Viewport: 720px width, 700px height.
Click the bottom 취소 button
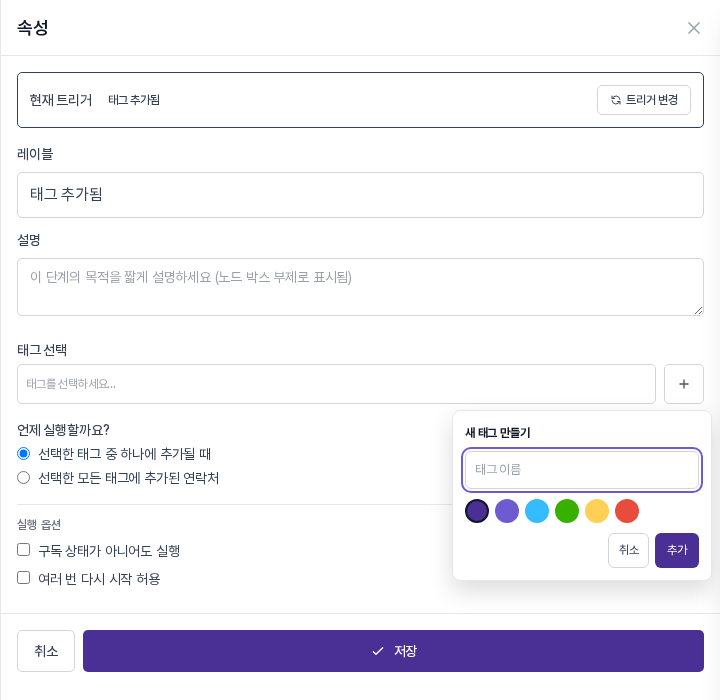coord(46,651)
